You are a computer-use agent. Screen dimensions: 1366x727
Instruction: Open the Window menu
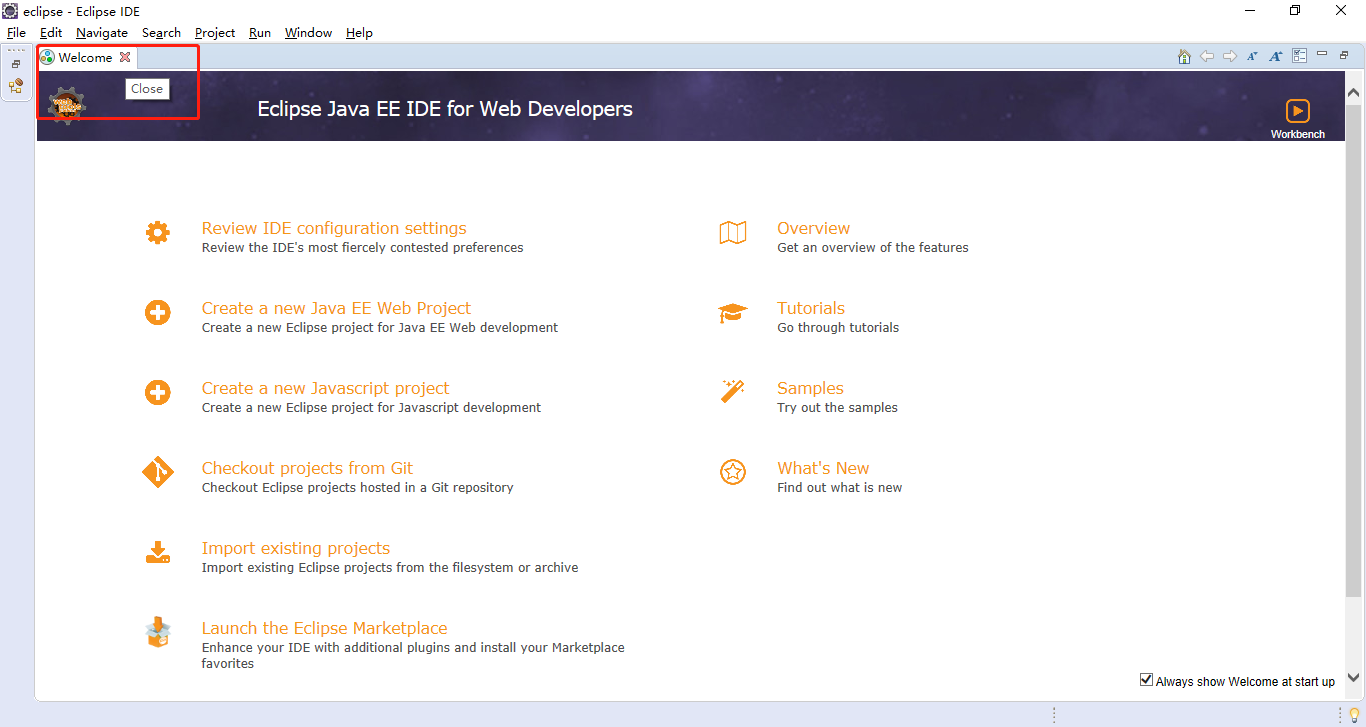[308, 33]
